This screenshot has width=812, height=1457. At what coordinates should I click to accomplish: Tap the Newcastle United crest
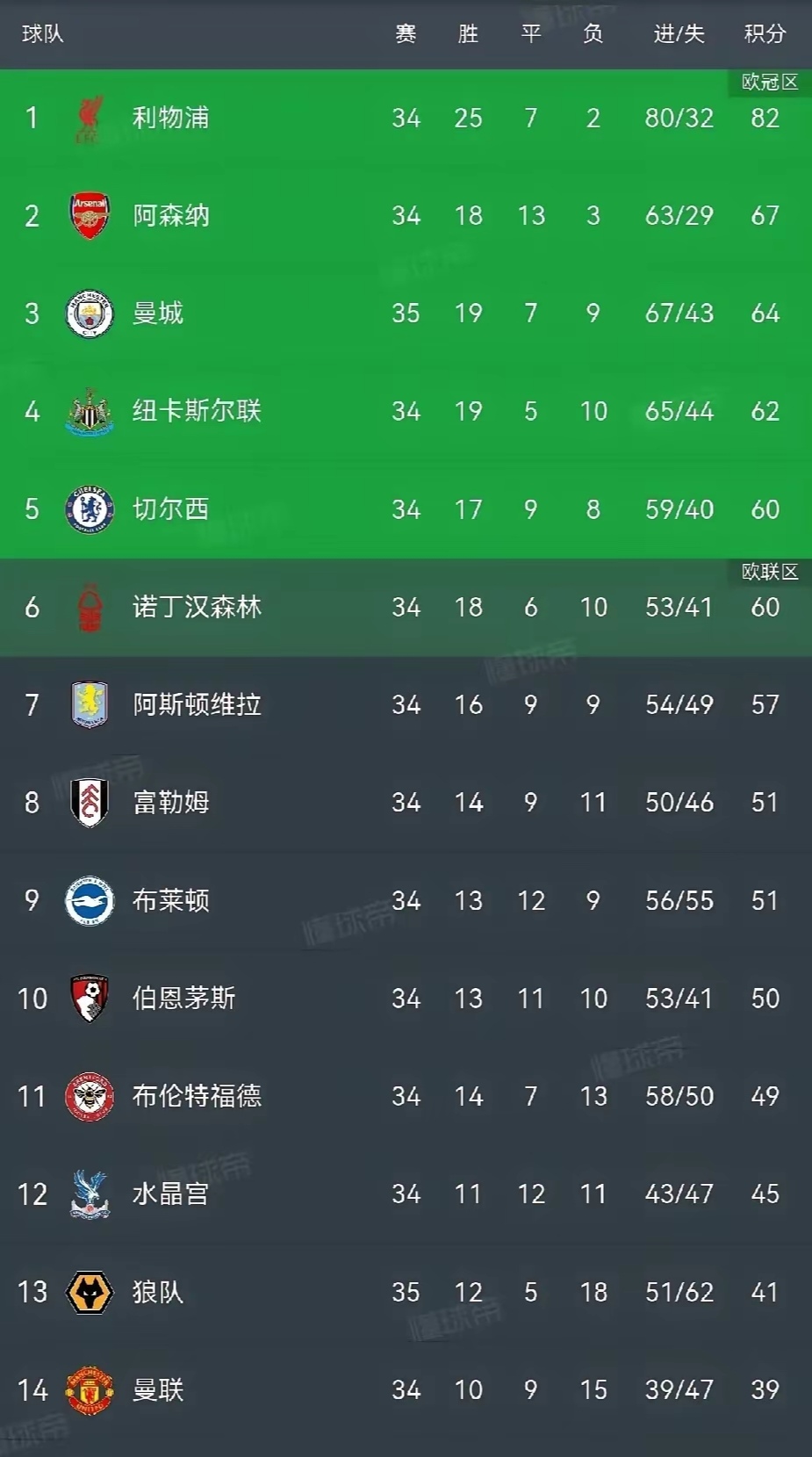point(89,411)
